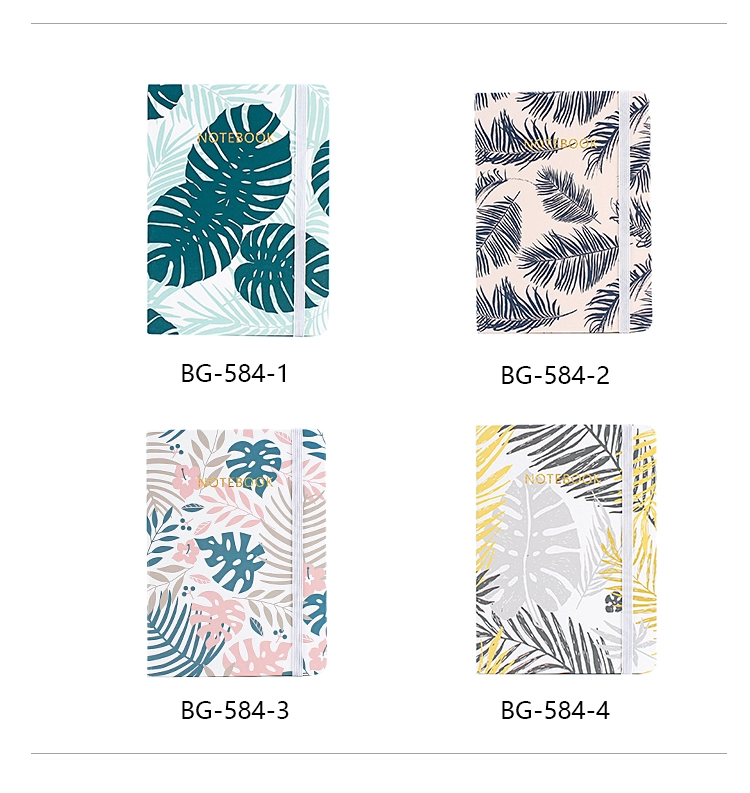Click gold NOTEBOOK text on yellow-grey notebook
Screen dimensions: 750x793
[x=563, y=478]
